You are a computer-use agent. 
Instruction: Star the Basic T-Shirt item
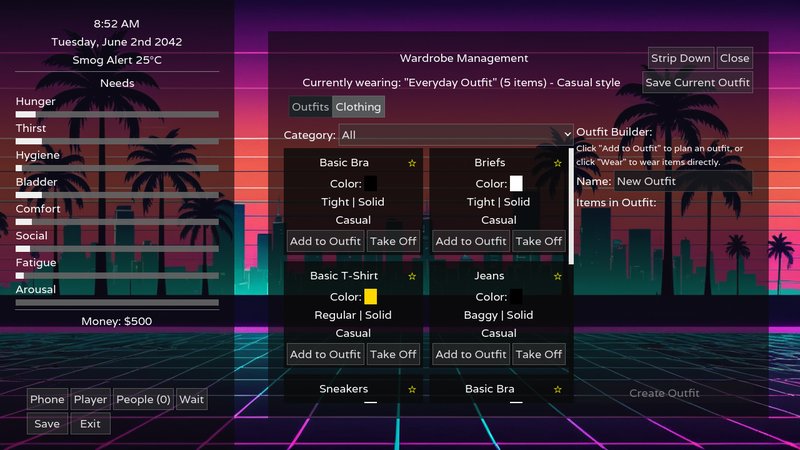(412, 277)
